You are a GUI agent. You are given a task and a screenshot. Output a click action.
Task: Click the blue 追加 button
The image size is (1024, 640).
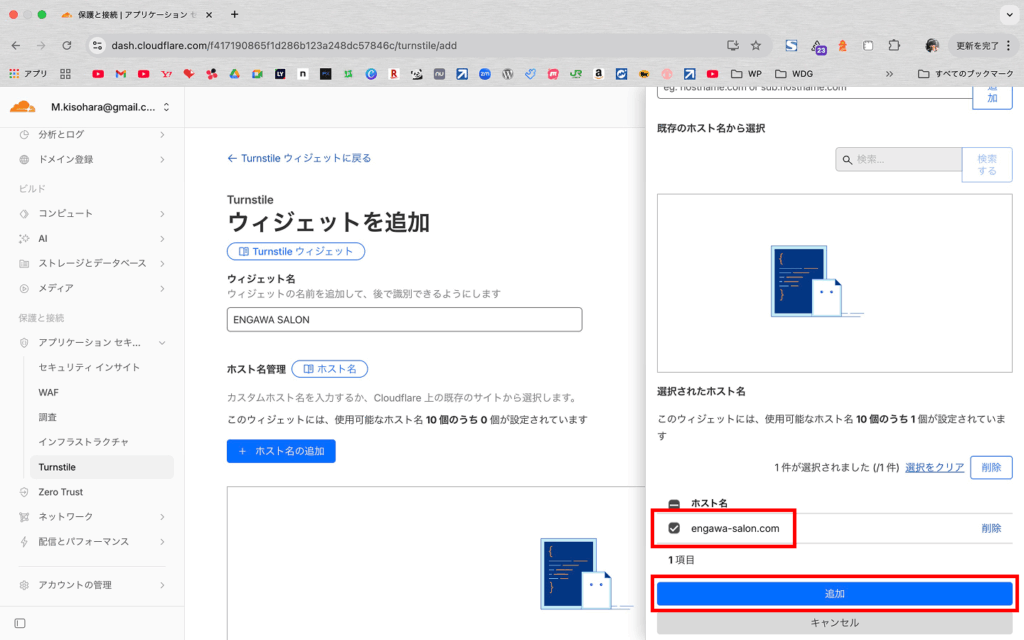pos(835,593)
